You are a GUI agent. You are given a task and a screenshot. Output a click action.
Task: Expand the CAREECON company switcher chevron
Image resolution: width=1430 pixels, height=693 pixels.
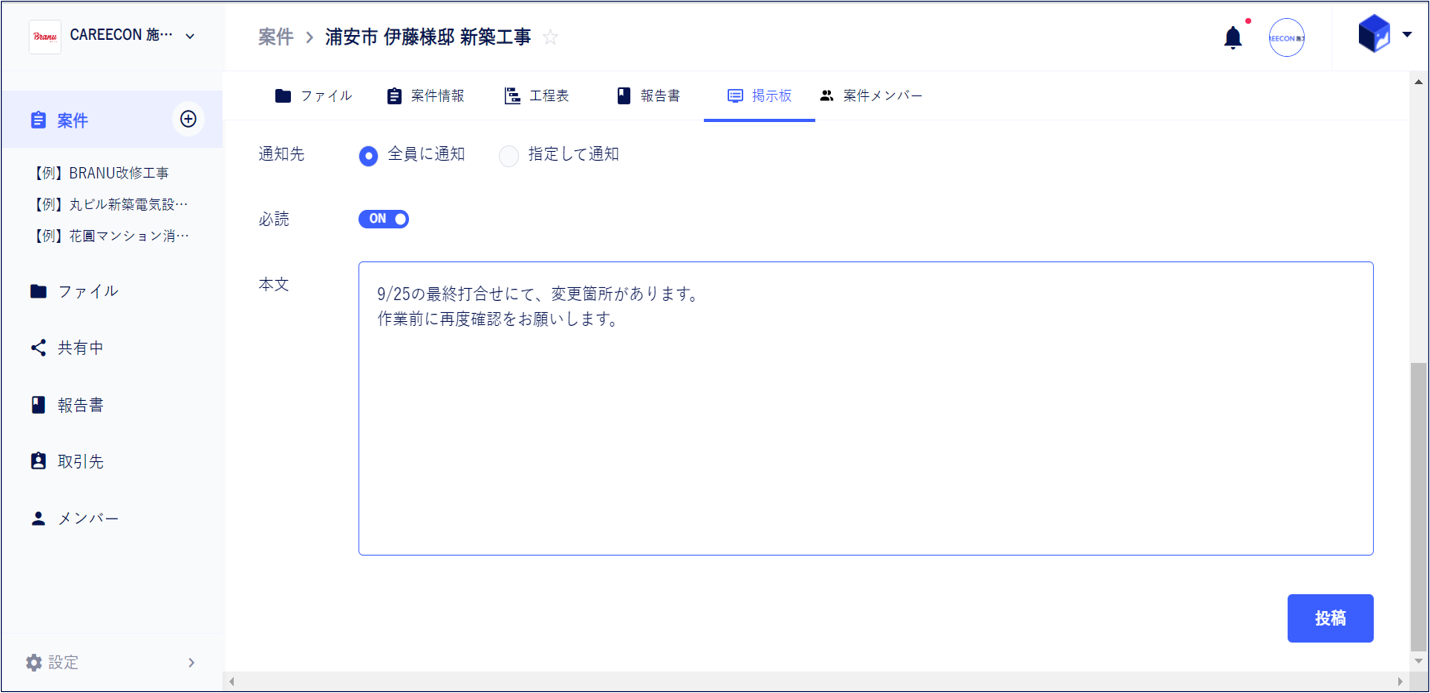point(190,36)
